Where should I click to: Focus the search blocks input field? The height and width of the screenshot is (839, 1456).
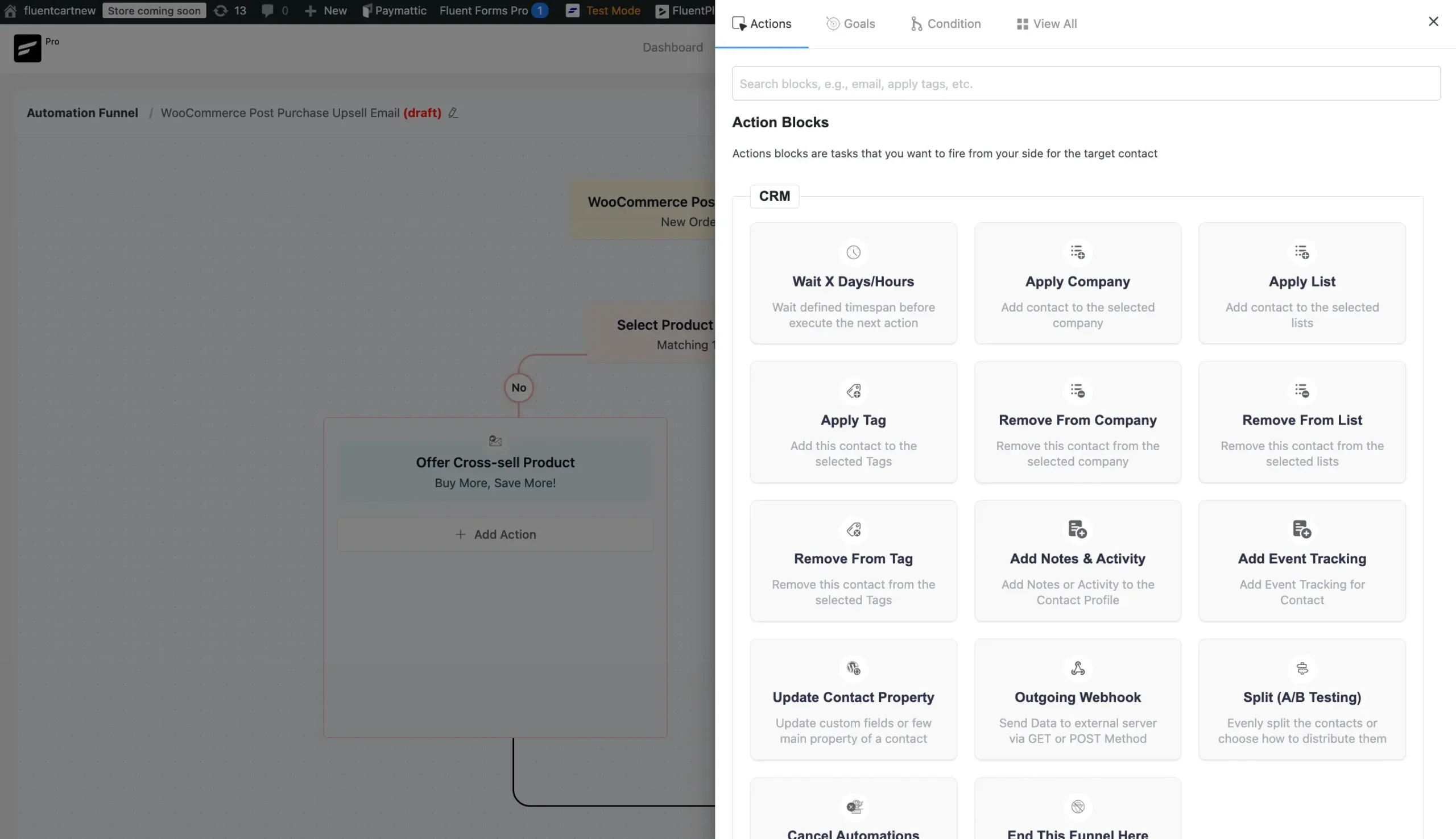click(1086, 84)
